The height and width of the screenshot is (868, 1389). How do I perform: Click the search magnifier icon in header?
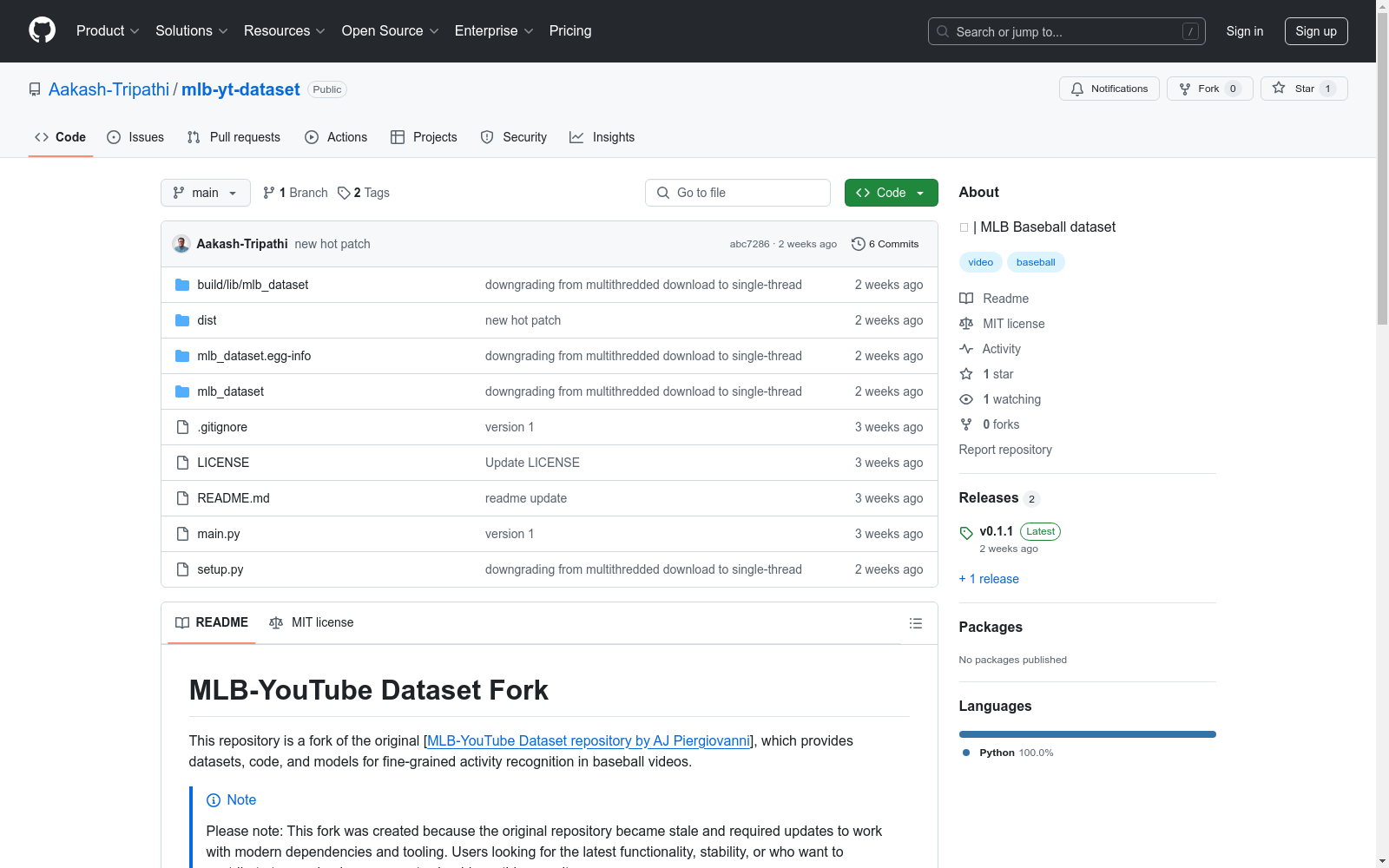coord(943,31)
